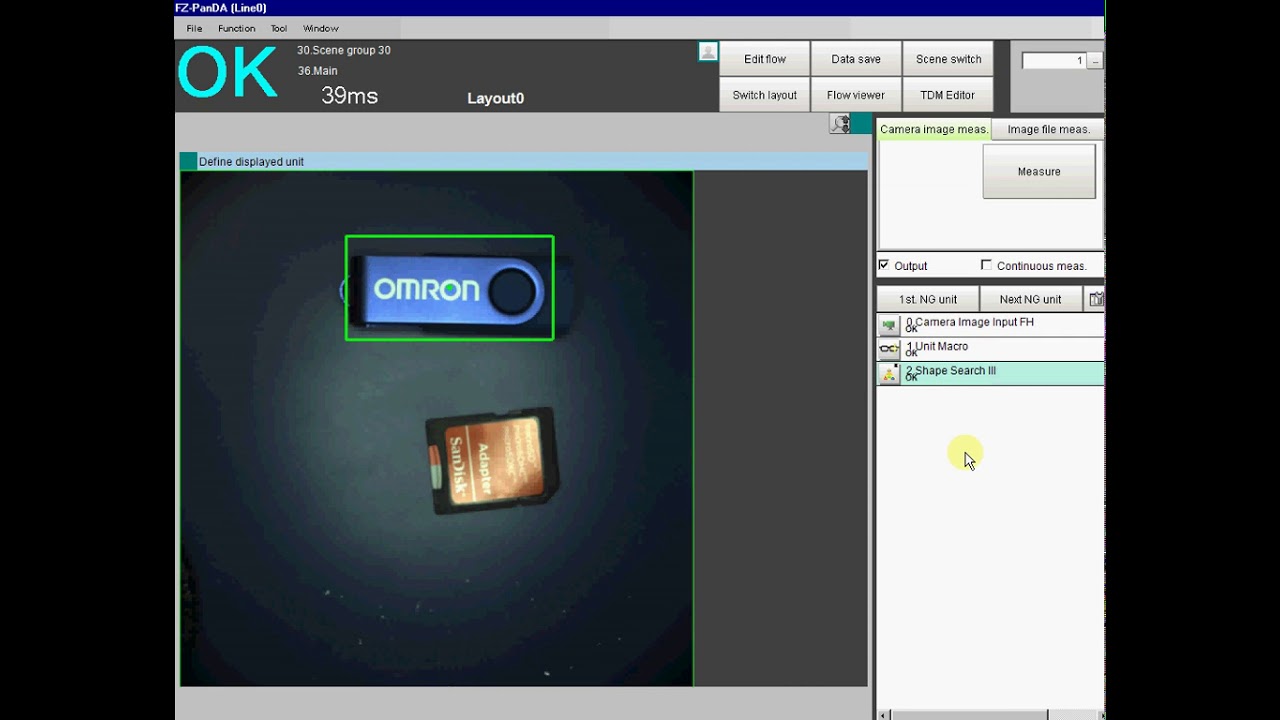This screenshot has height=720, width=1280.
Task: Open the Flow viewer
Action: pyautogui.click(x=856, y=95)
